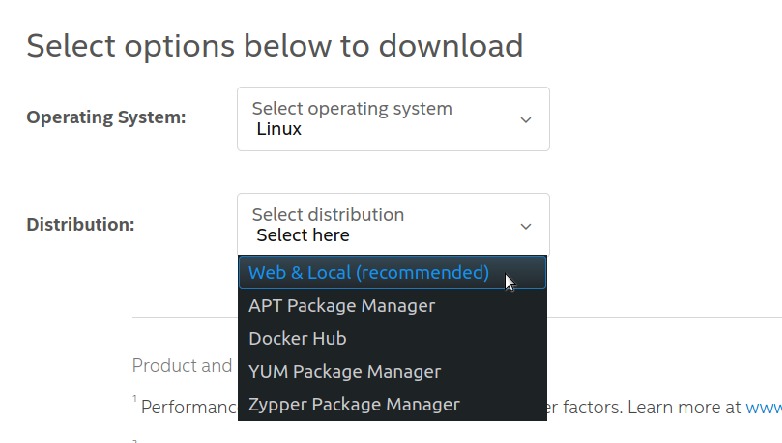Select YUM Package Manager option
Image resolution: width=782 pixels, height=443 pixels.
tap(344, 371)
